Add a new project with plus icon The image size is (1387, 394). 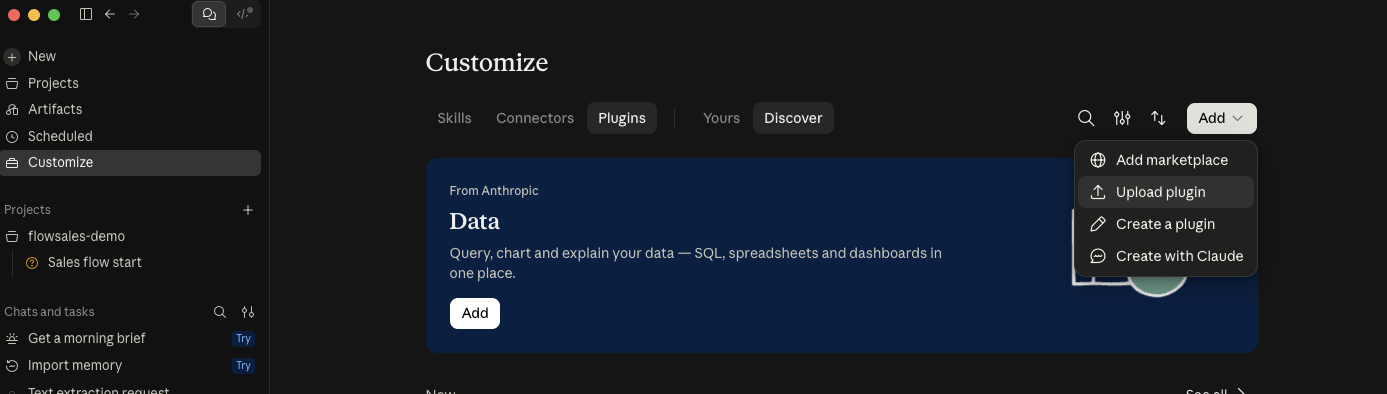point(248,210)
